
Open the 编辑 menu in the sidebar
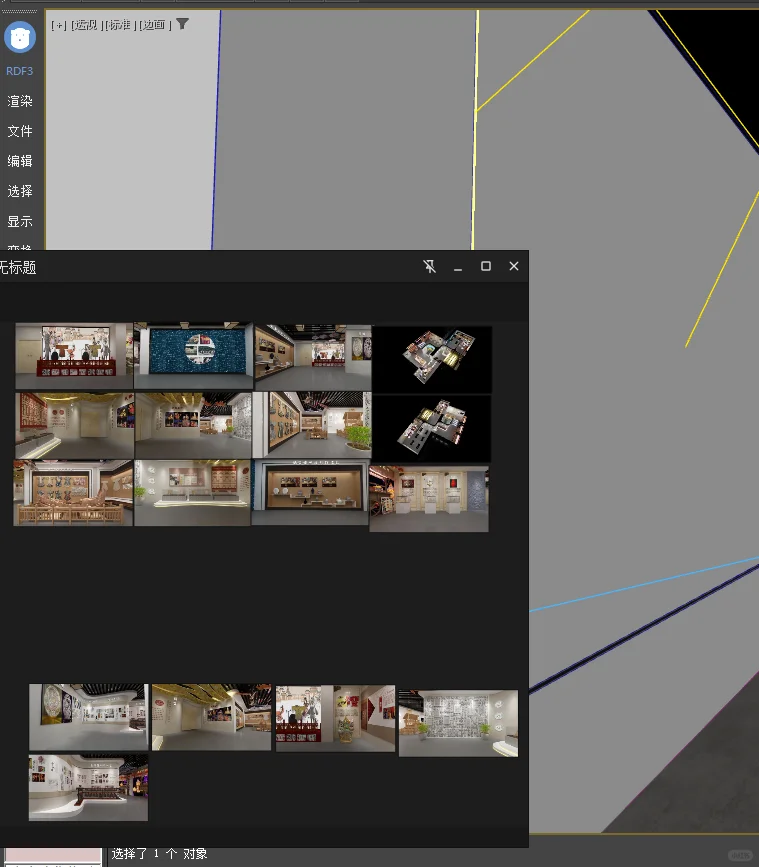[x=20, y=161]
